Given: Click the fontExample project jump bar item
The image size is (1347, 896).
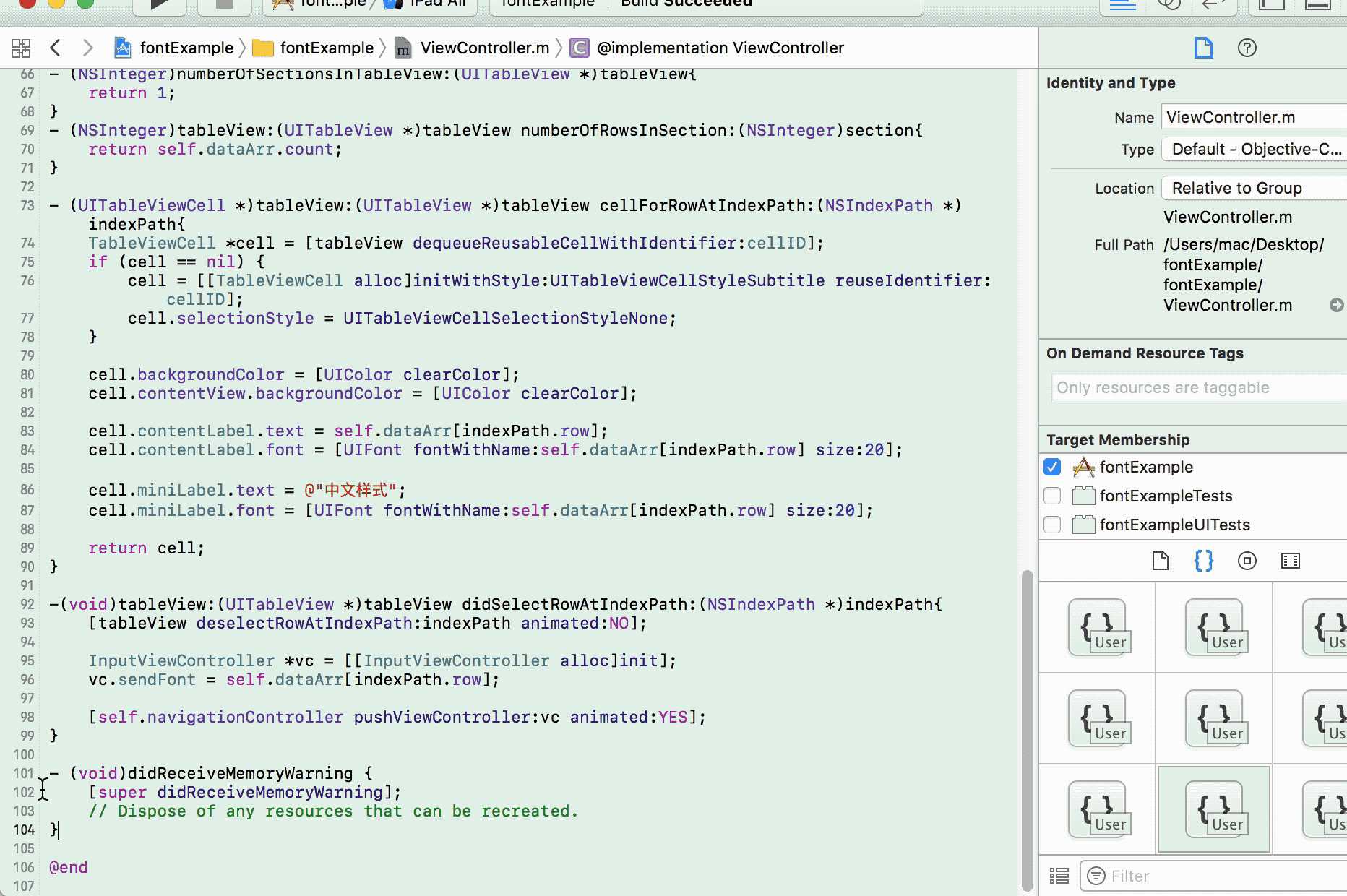Looking at the screenshot, I should (173, 48).
